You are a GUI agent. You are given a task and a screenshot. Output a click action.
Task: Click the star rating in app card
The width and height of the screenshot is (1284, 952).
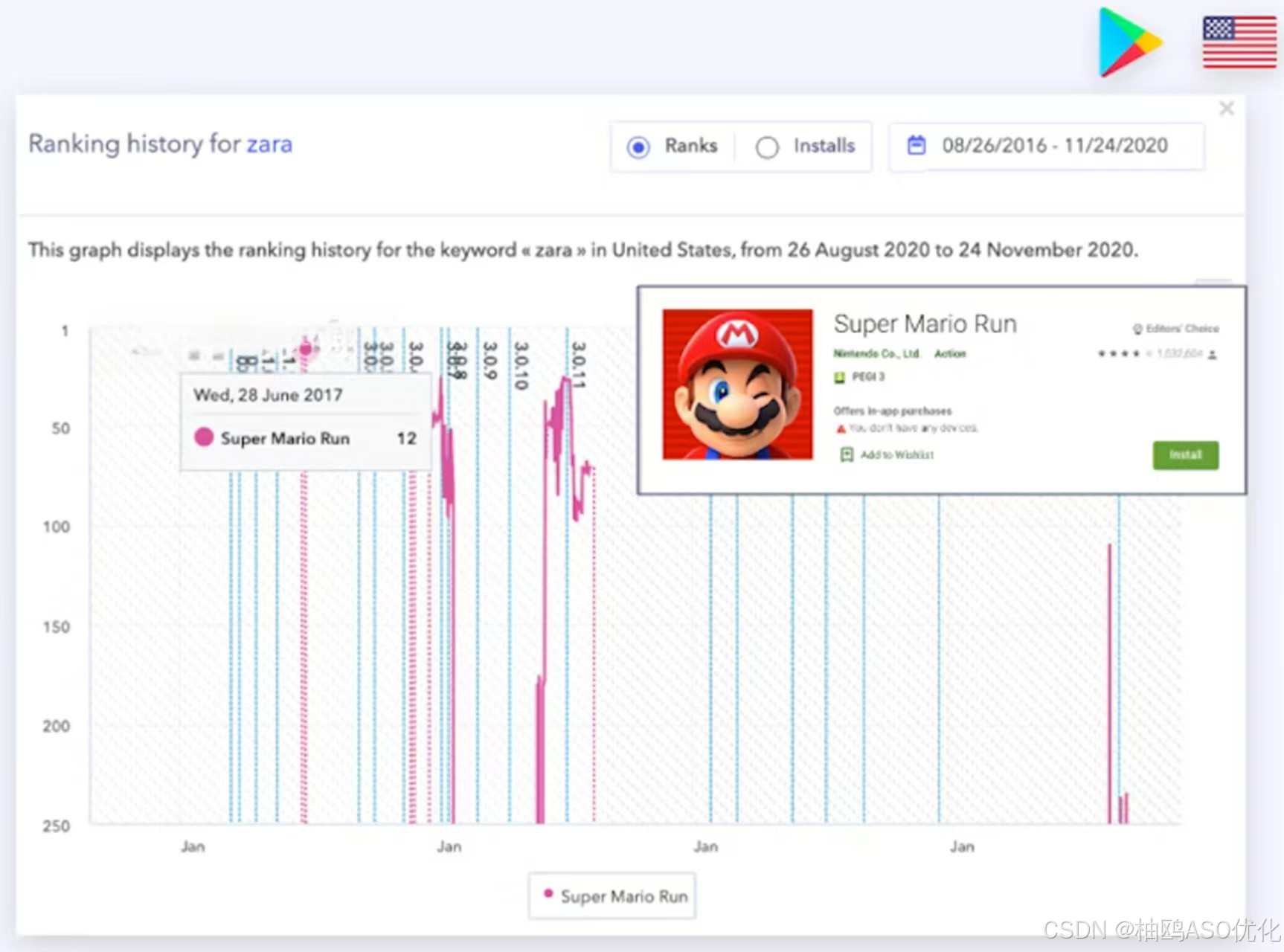coord(1124,354)
